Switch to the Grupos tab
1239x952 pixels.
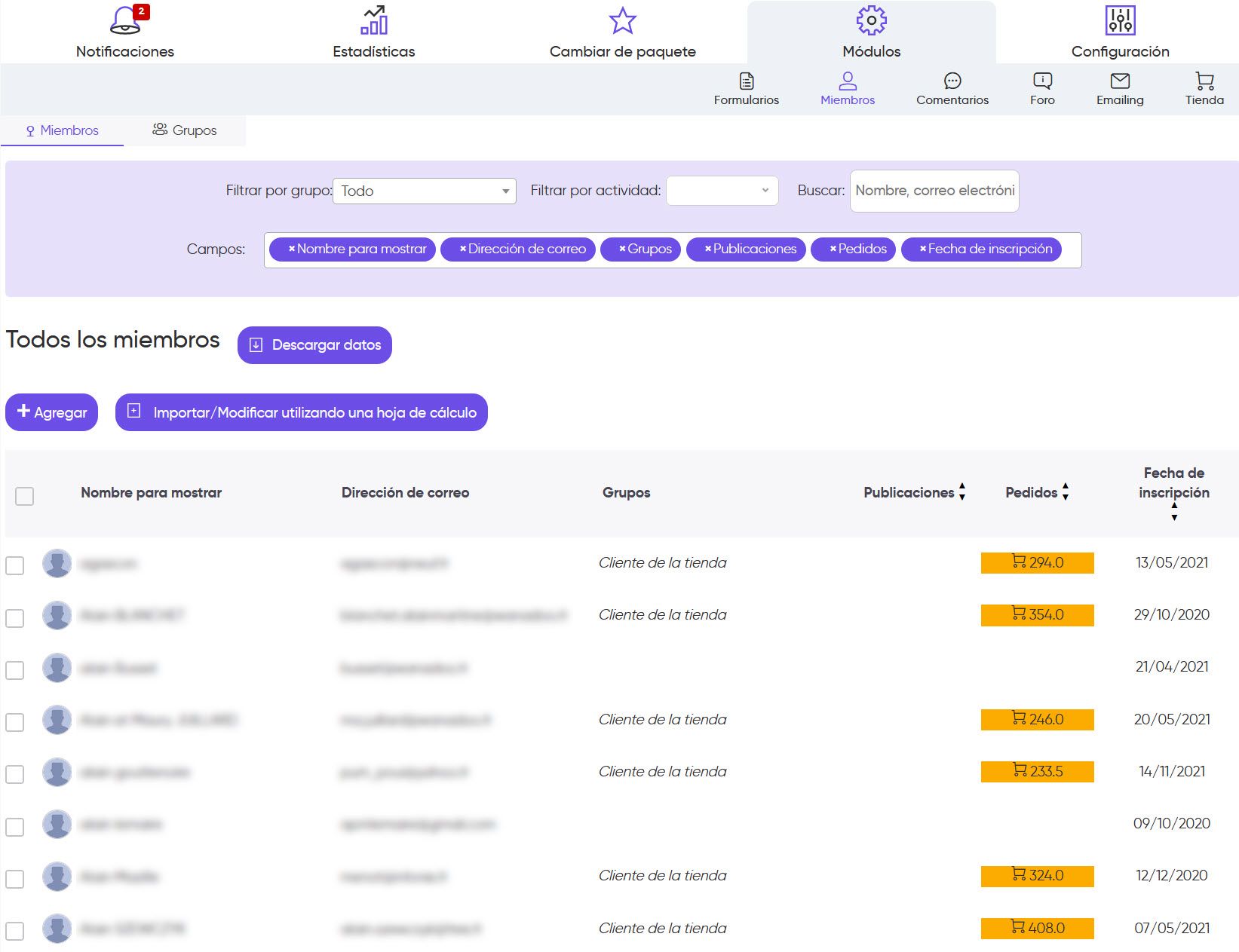[x=185, y=130]
